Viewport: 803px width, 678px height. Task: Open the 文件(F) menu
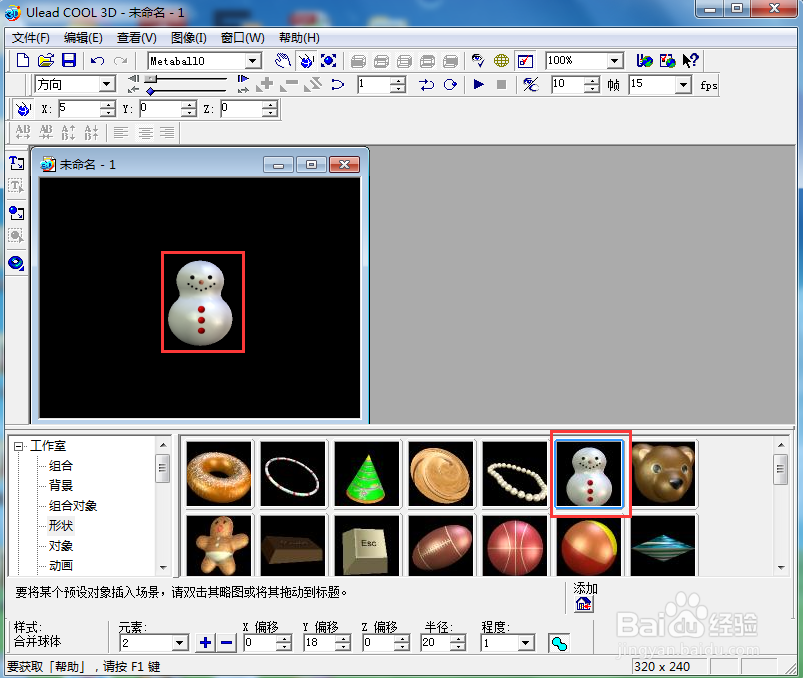coord(31,38)
